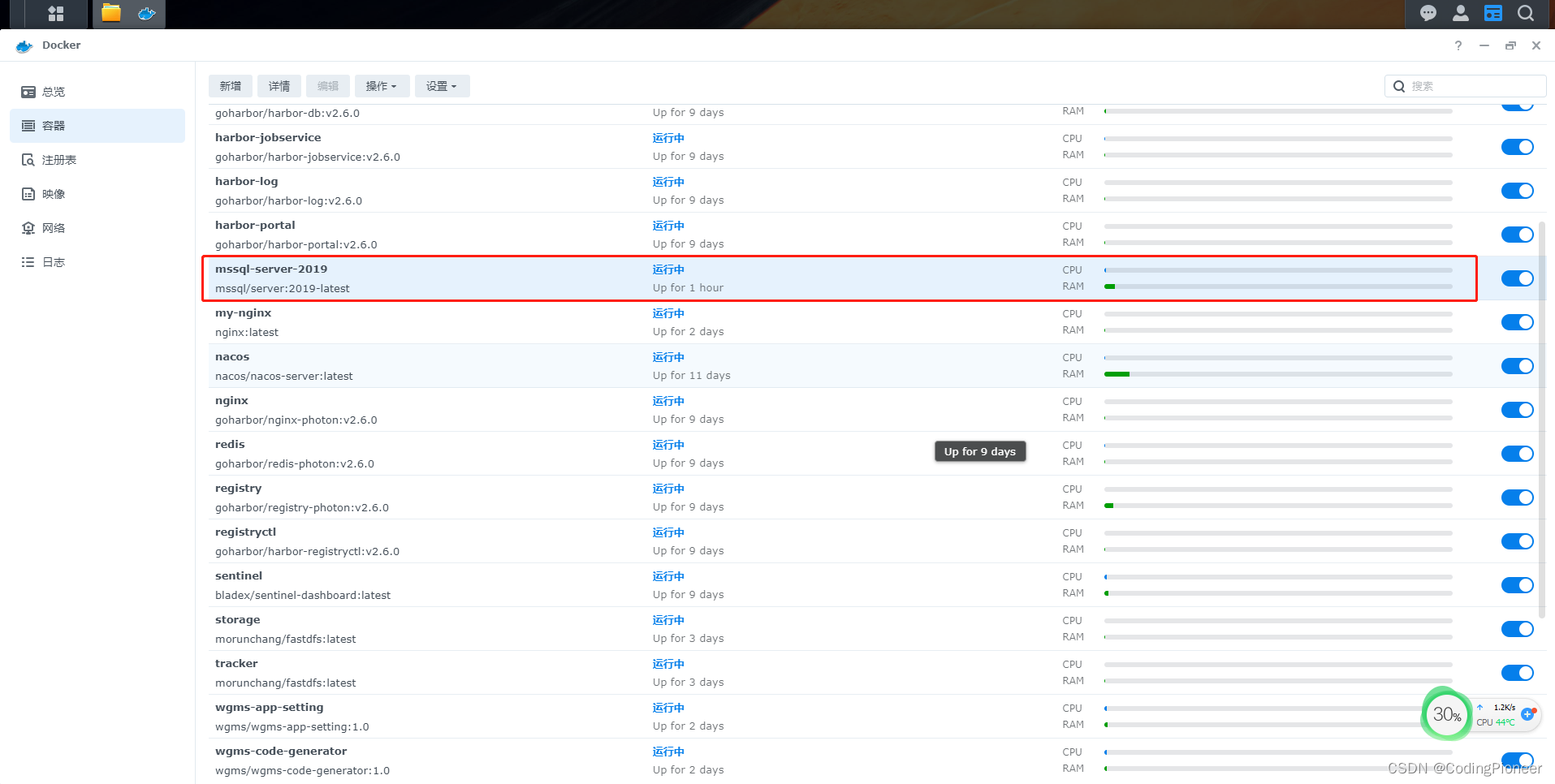Open the 日志 (Log) panel

click(x=52, y=261)
